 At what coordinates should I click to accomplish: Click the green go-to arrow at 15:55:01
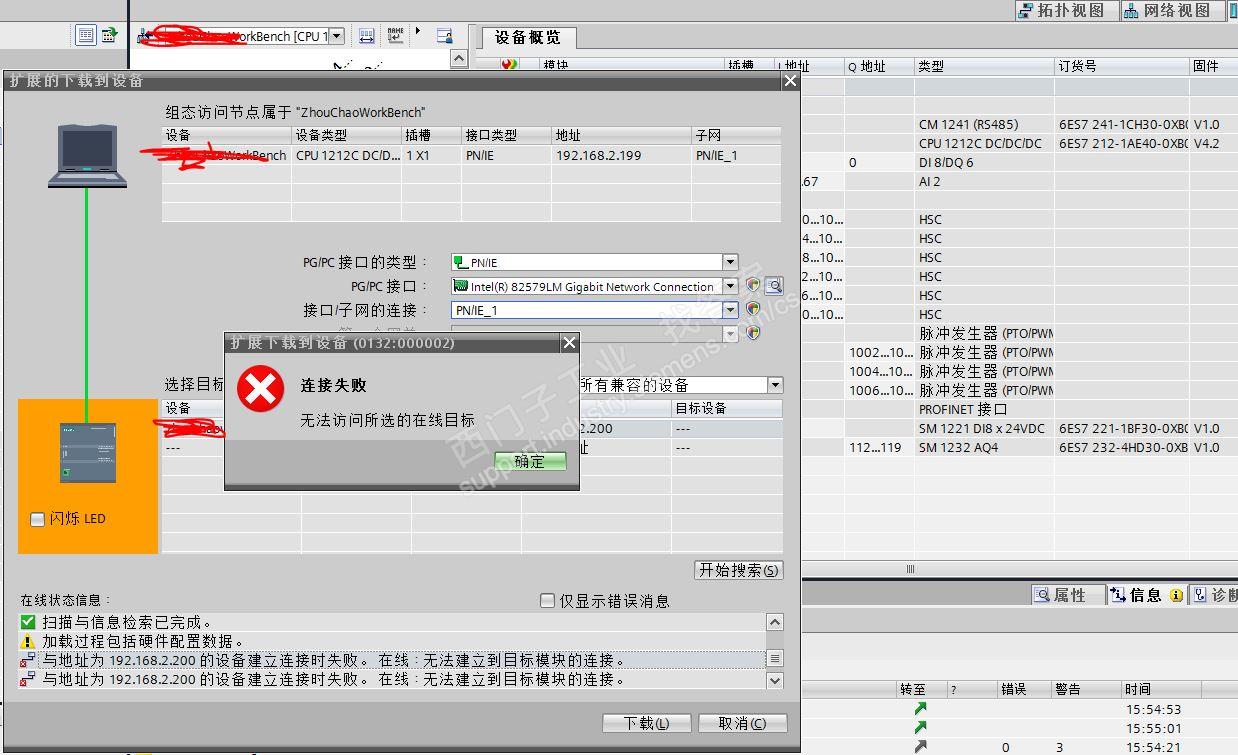pyautogui.click(x=920, y=728)
